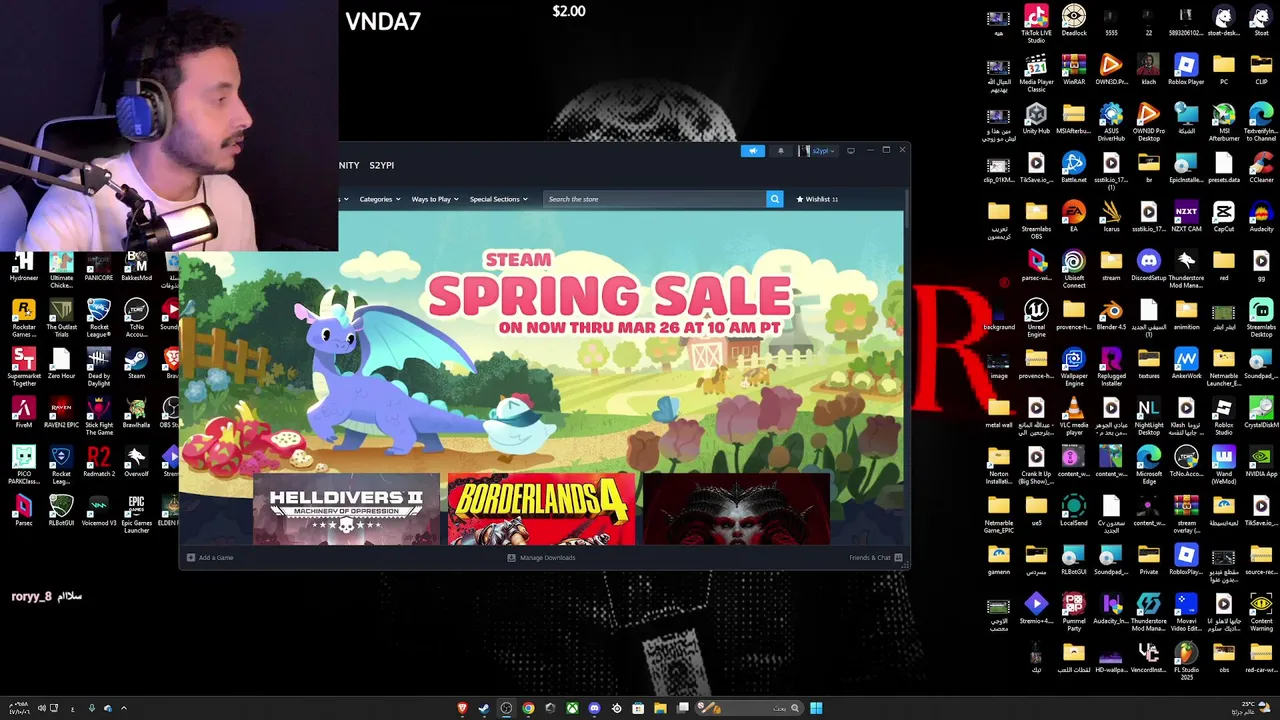
Task: Open the Overwolf desktop shortcut
Action: pos(136,462)
